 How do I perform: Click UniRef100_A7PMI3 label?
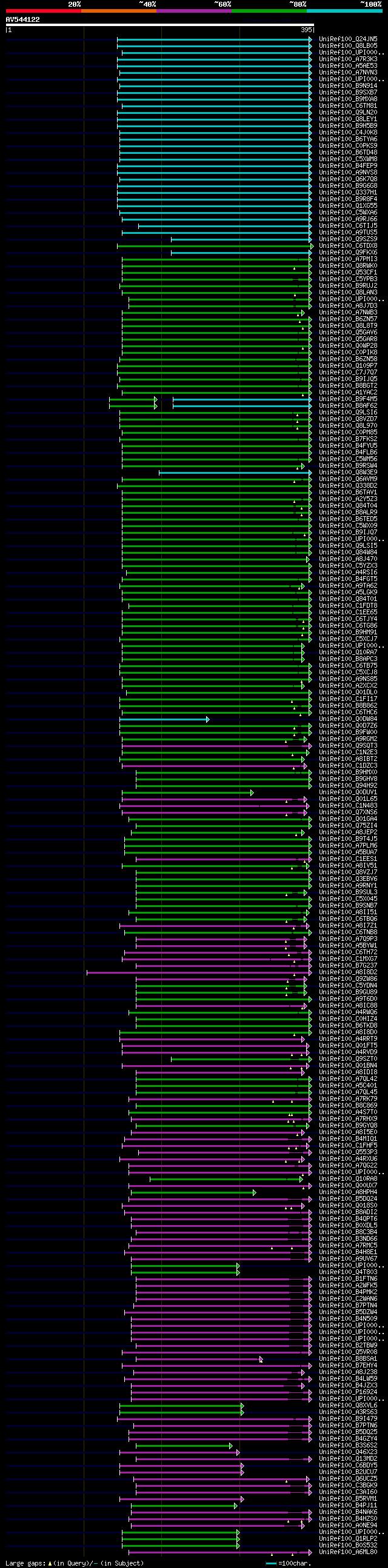tap(348, 259)
